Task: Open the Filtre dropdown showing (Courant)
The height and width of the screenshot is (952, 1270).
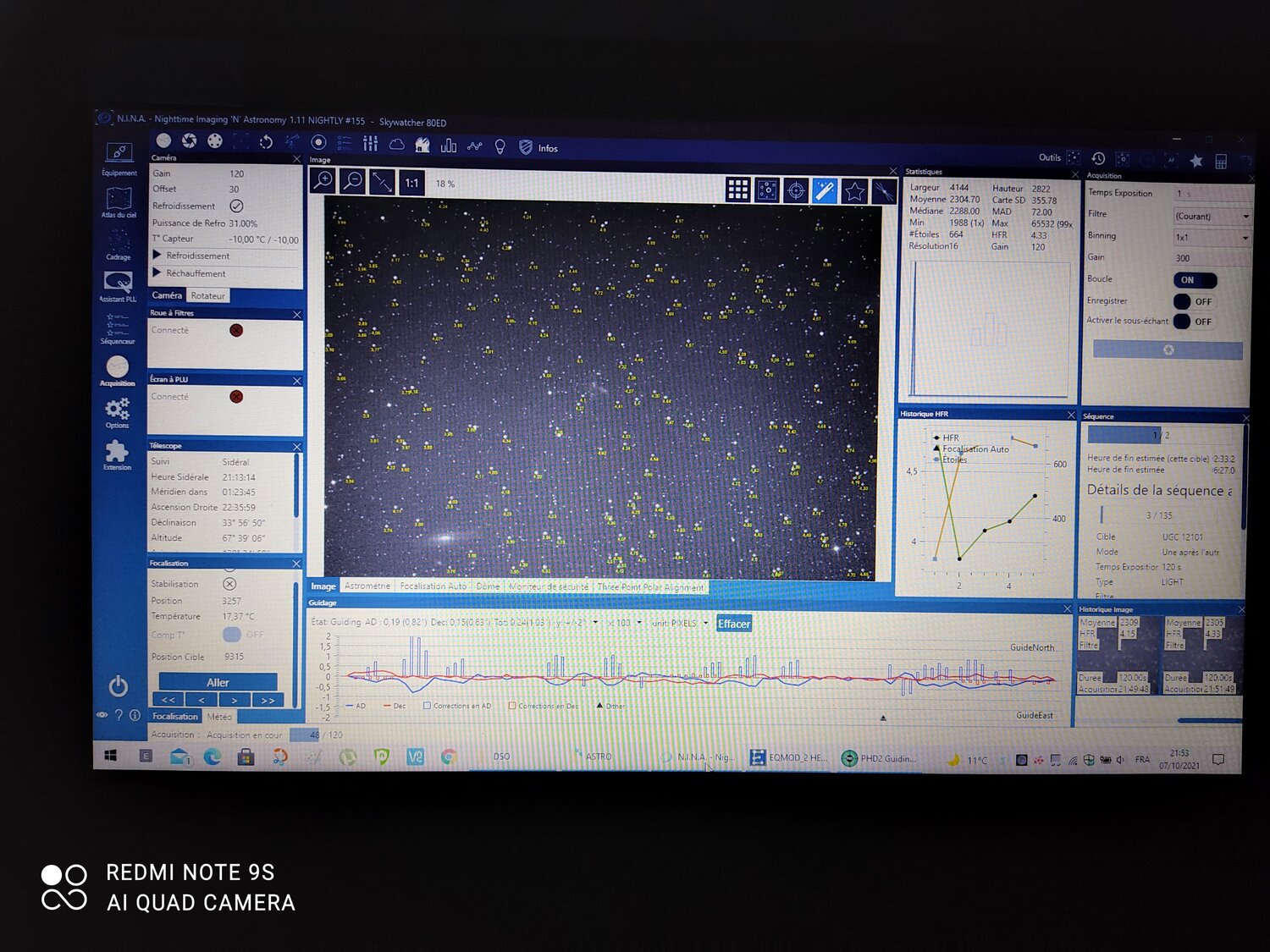Action: tap(1212, 217)
